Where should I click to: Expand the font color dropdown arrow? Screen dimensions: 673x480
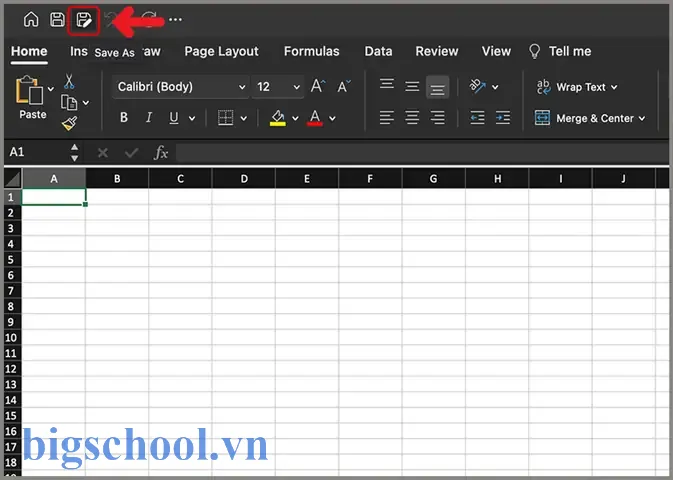point(332,118)
